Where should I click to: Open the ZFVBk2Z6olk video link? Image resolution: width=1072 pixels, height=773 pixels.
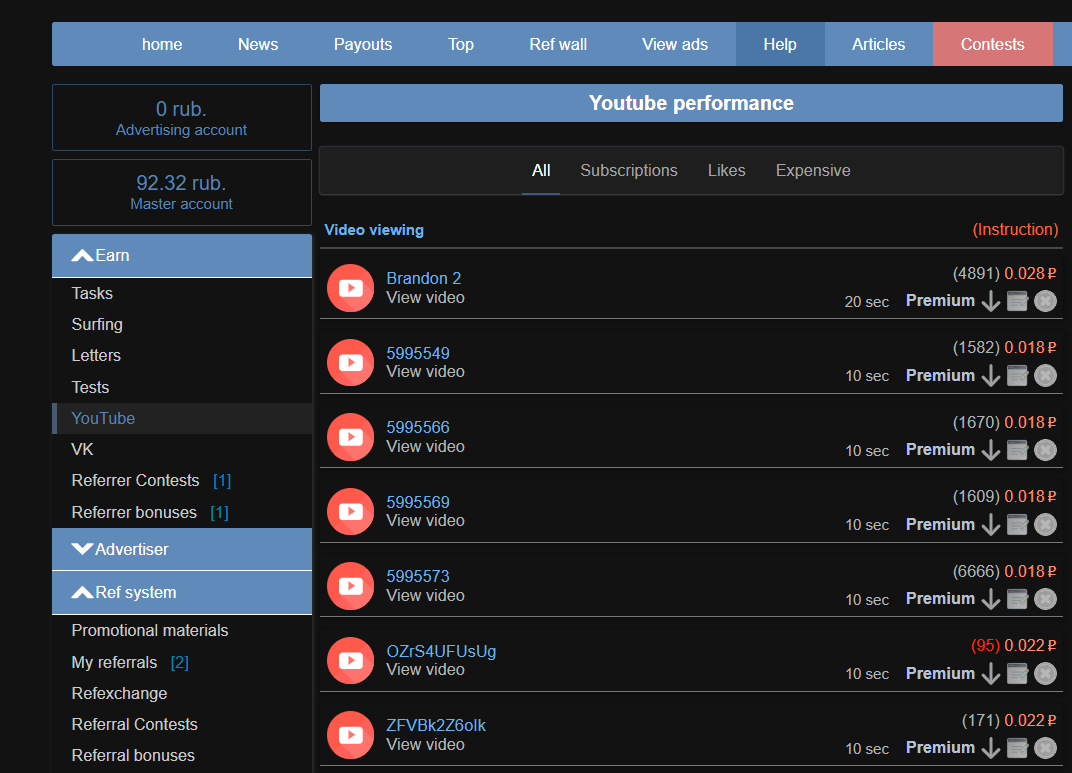pos(436,726)
